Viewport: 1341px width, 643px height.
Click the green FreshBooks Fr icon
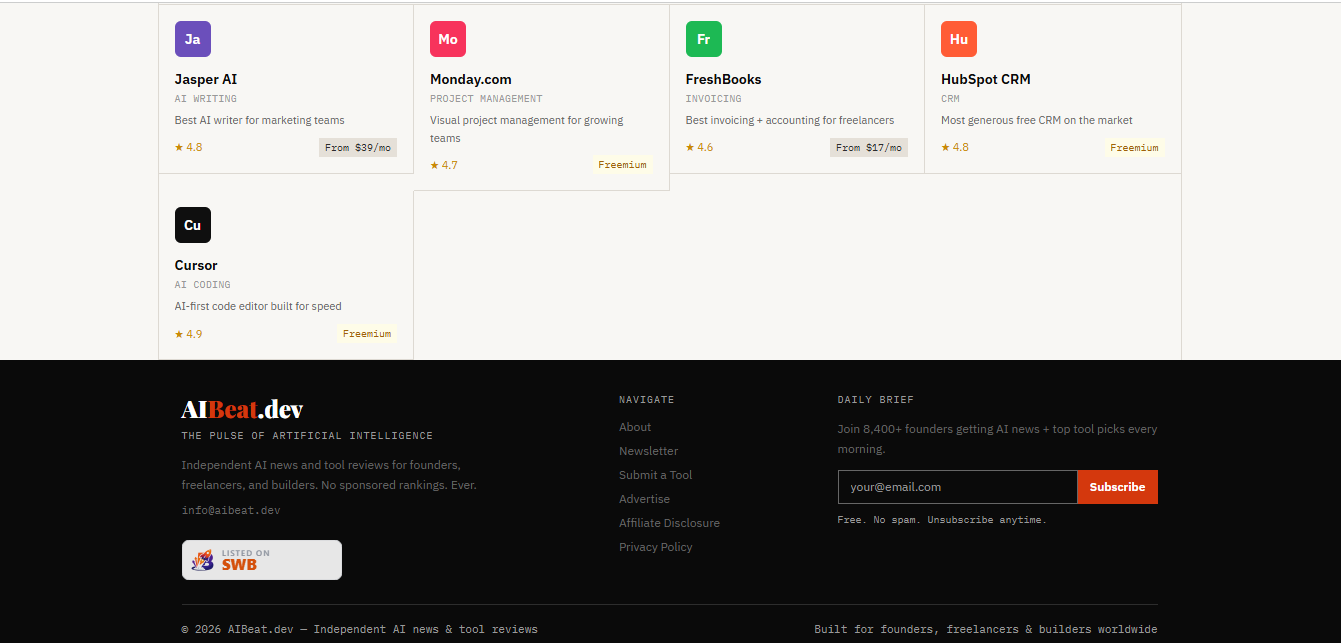click(704, 39)
